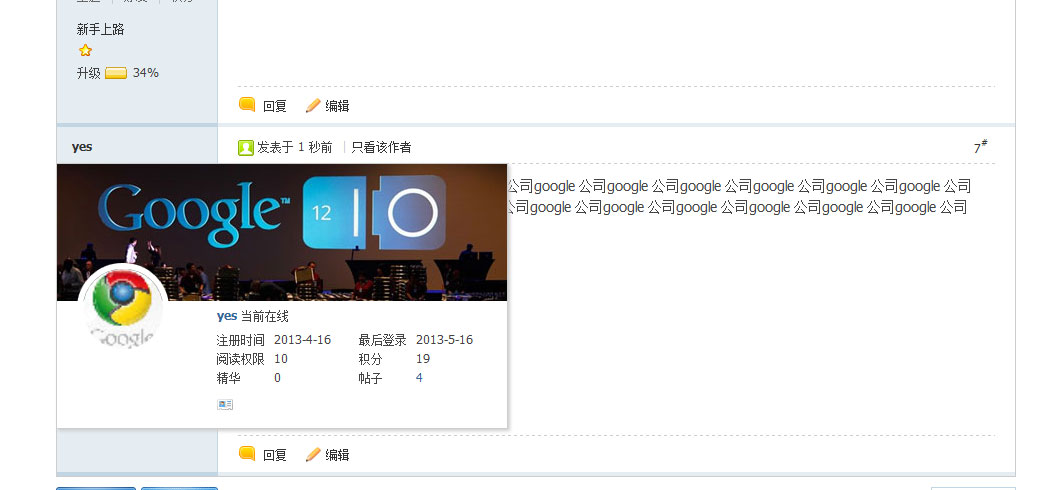This screenshot has width=1045, height=490.
Task: Click the 当前在线 status text
Action: 265,316
